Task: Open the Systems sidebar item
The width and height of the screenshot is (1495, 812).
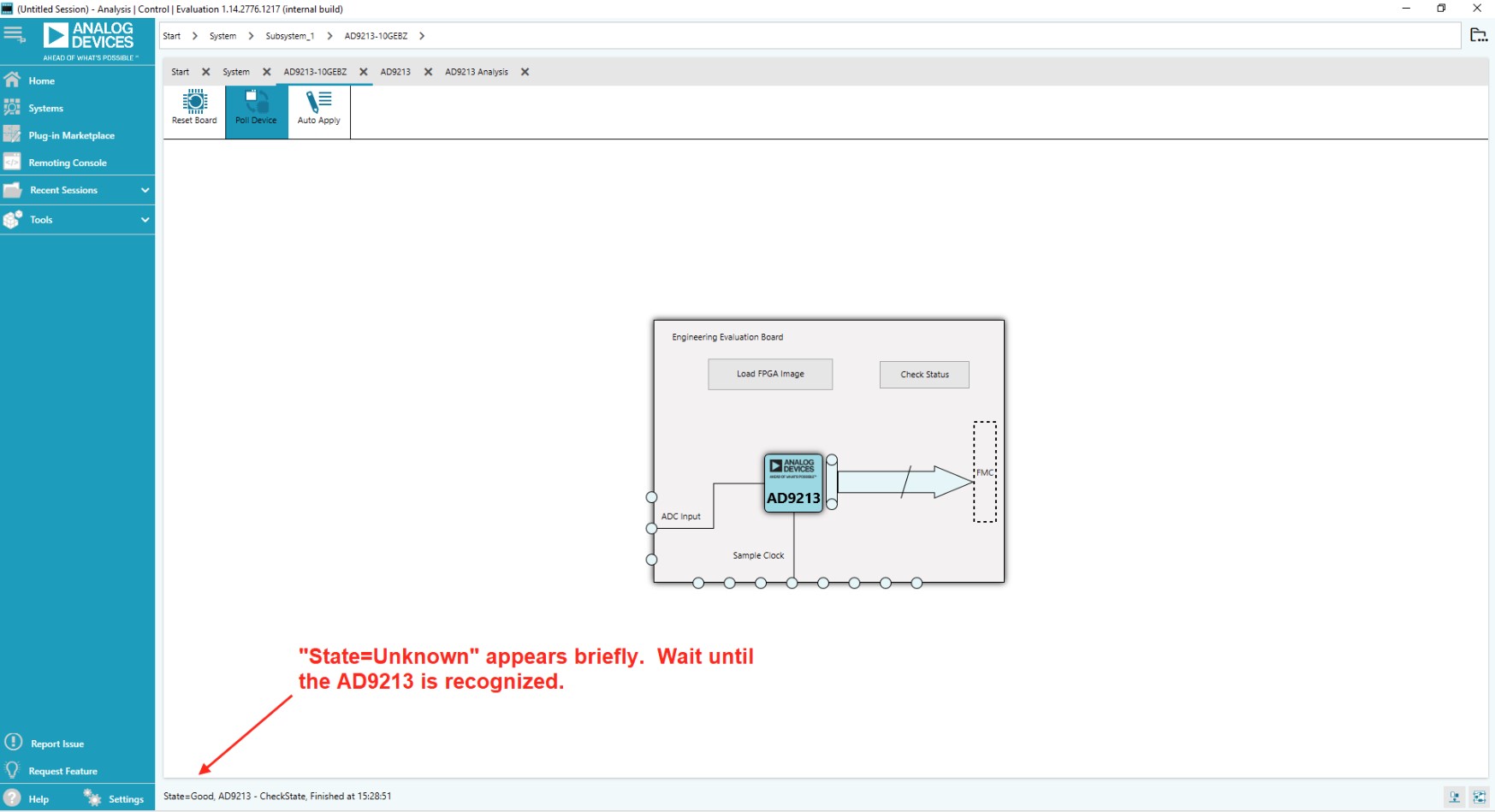Action: coord(45,109)
